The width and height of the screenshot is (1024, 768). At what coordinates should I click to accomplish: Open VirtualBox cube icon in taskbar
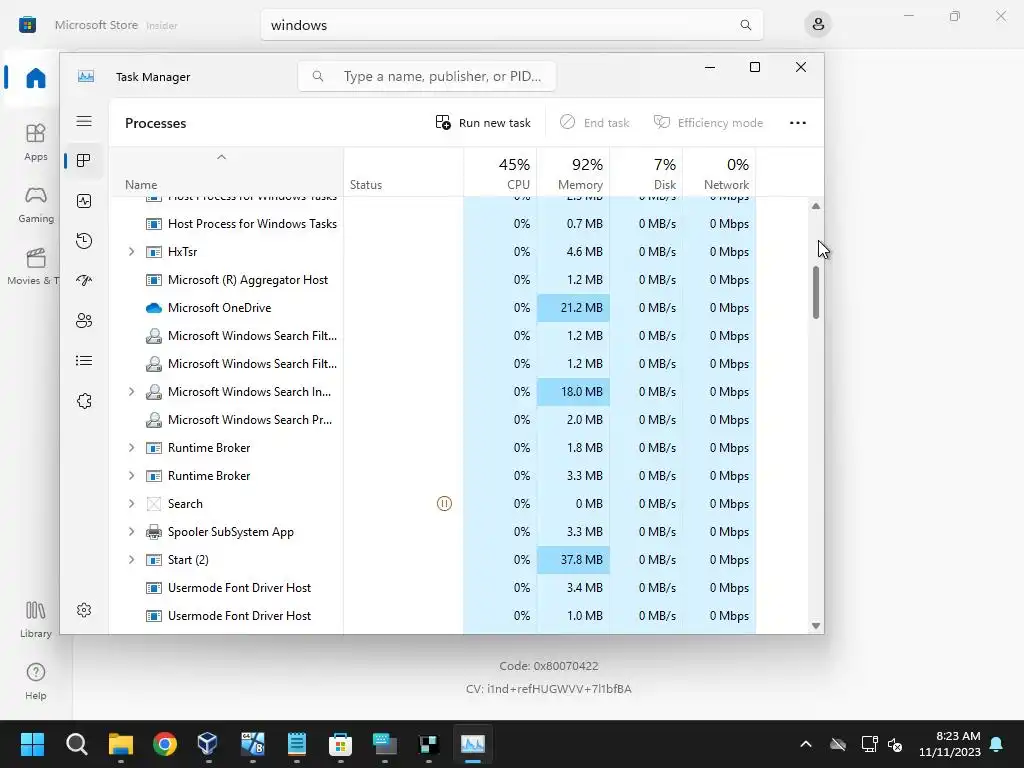207,744
